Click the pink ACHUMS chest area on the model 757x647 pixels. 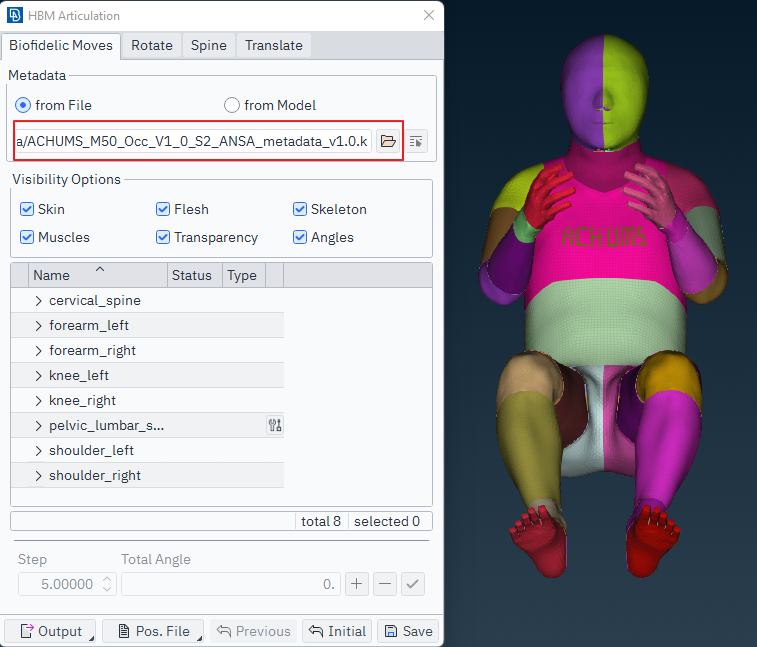(x=603, y=237)
